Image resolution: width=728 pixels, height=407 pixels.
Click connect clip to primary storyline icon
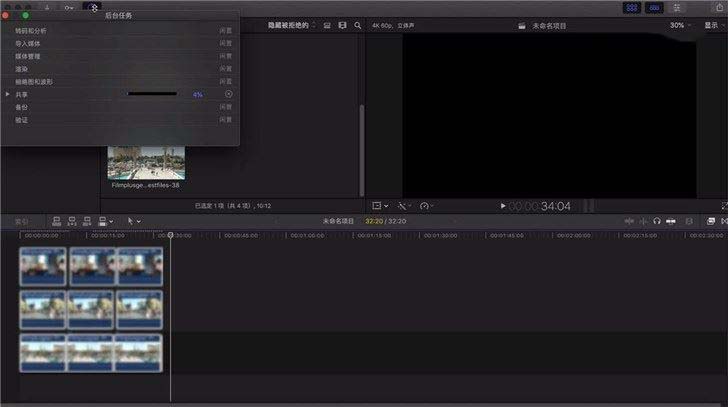pyautogui.click(x=56, y=221)
